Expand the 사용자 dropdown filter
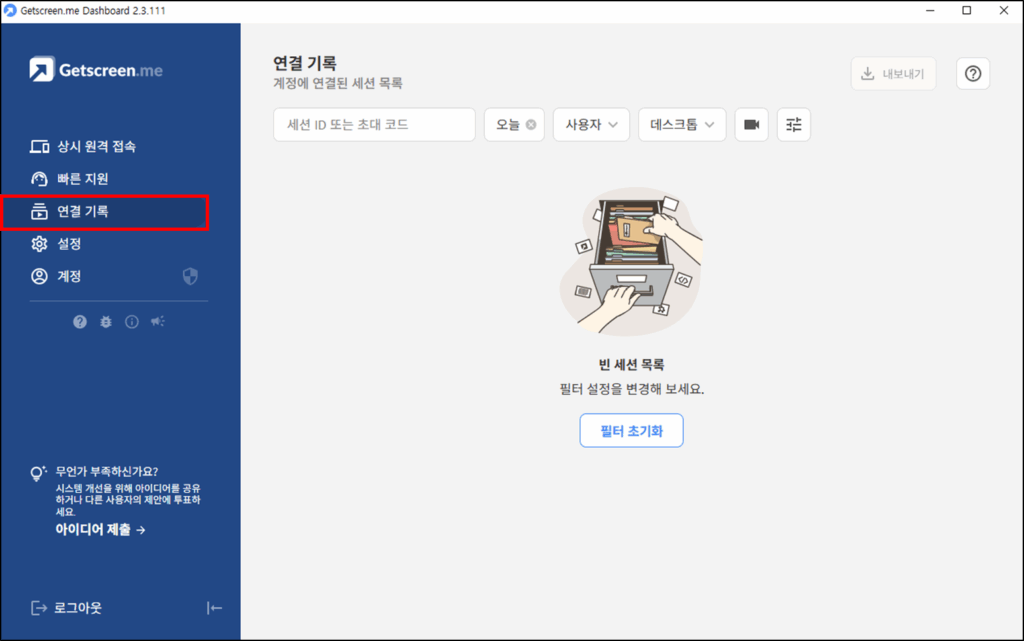This screenshot has height=641, width=1024. point(591,125)
